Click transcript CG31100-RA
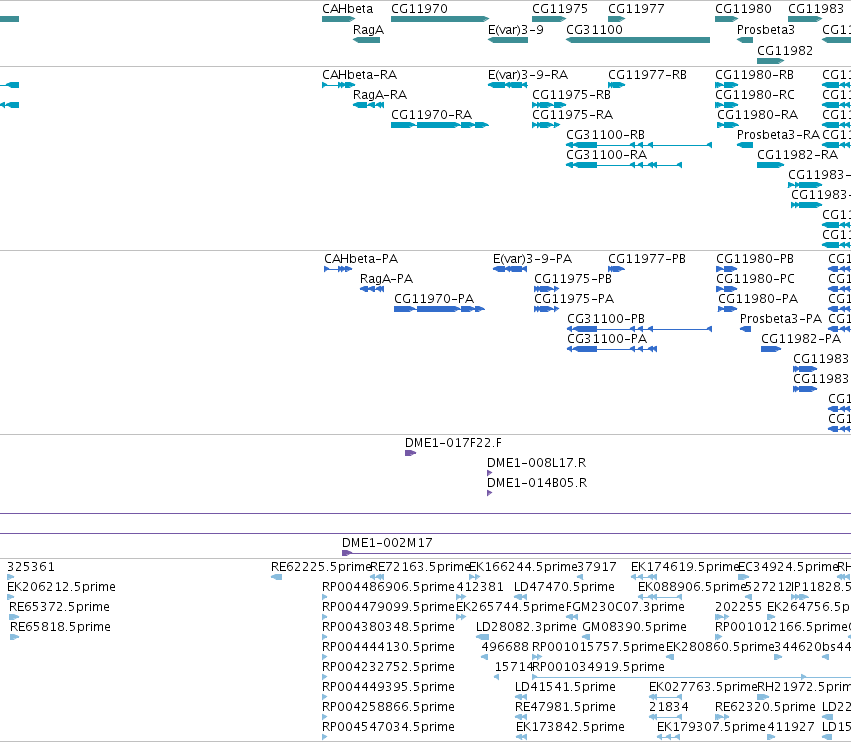 pyautogui.click(x=624, y=165)
